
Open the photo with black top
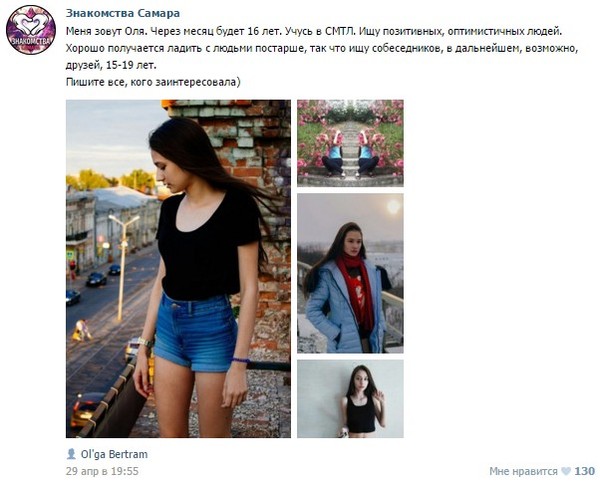(350, 399)
